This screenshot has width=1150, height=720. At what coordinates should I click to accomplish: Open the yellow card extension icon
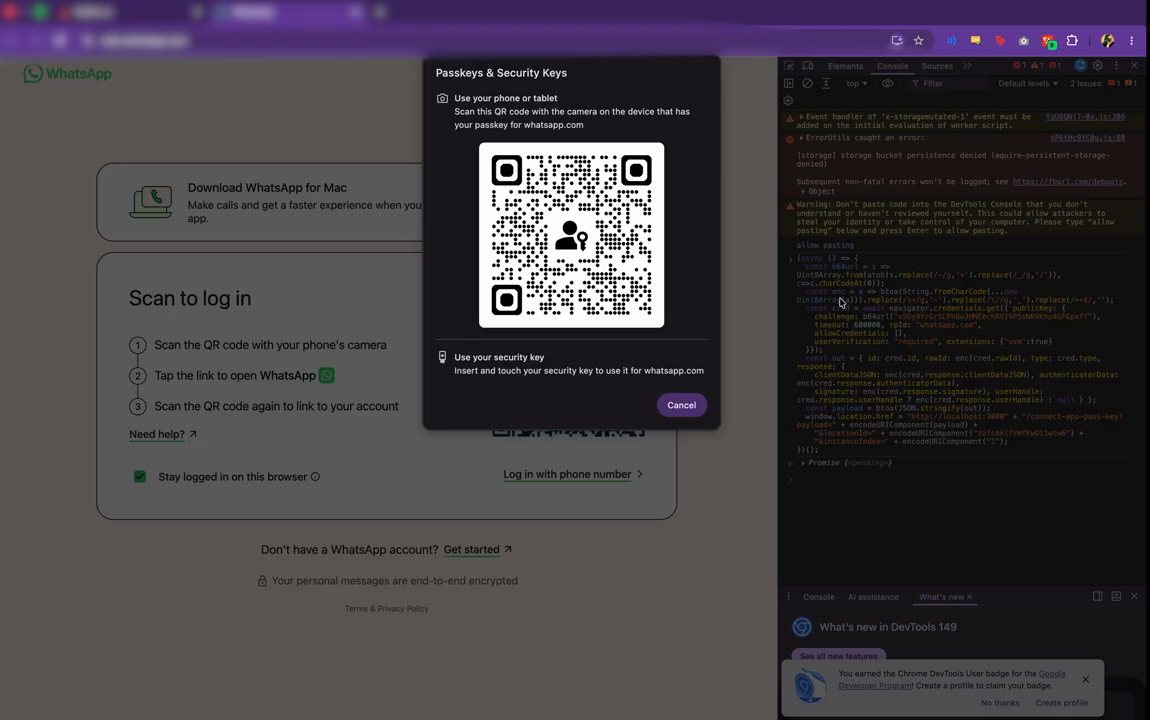975,40
